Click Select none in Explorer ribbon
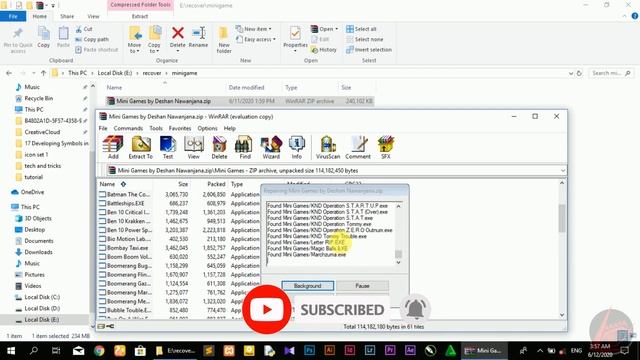The width and height of the screenshot is (640, 360). pyautogui.click(x=364, y=39)
